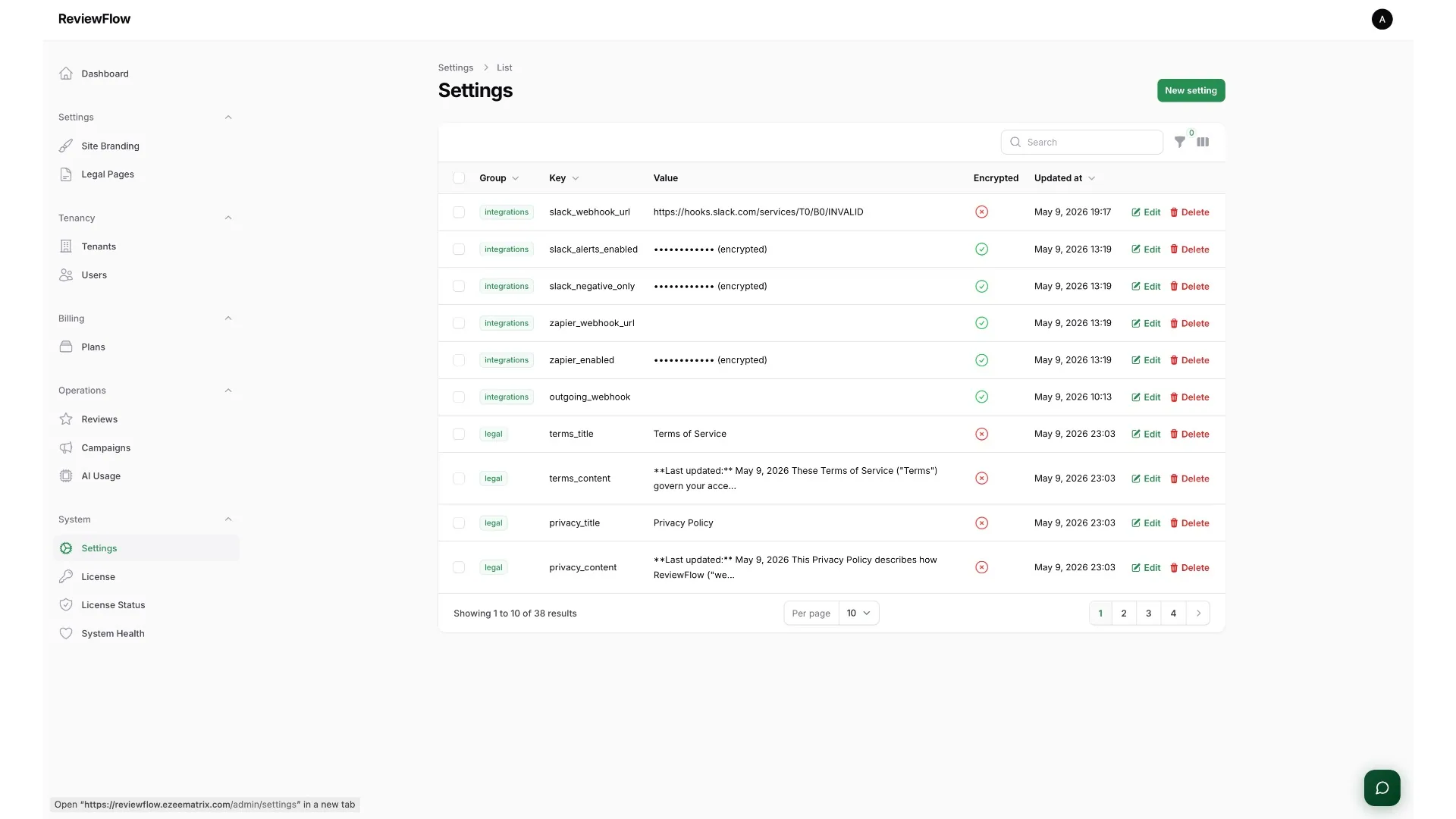
Task: Click encrypted status icon for slack_webhook_url
Action: point(981,212)
